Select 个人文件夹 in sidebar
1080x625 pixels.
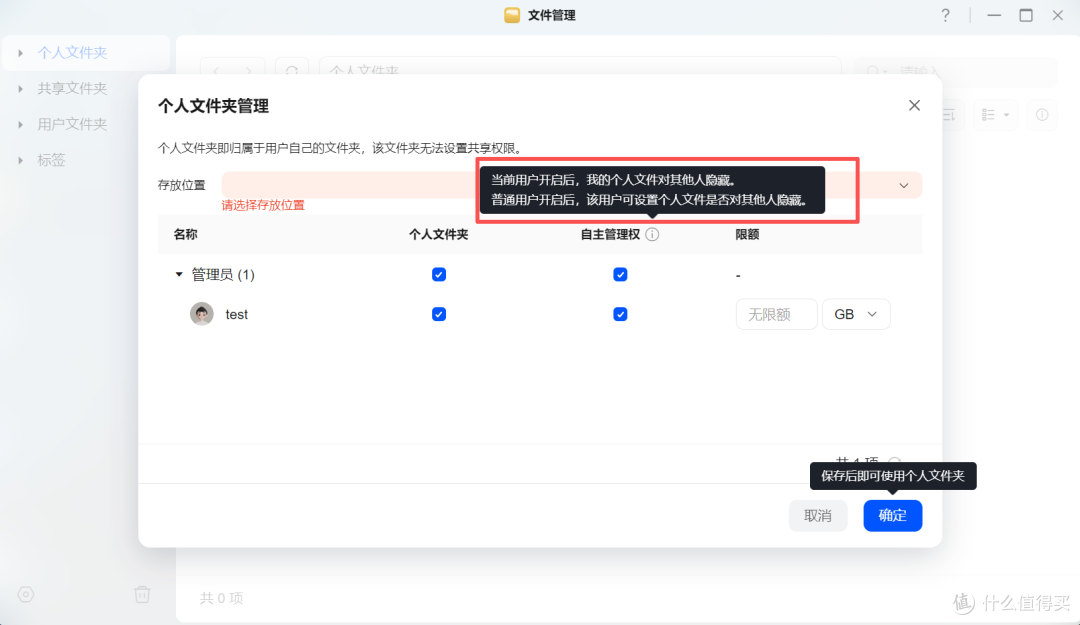coord(72,53)
